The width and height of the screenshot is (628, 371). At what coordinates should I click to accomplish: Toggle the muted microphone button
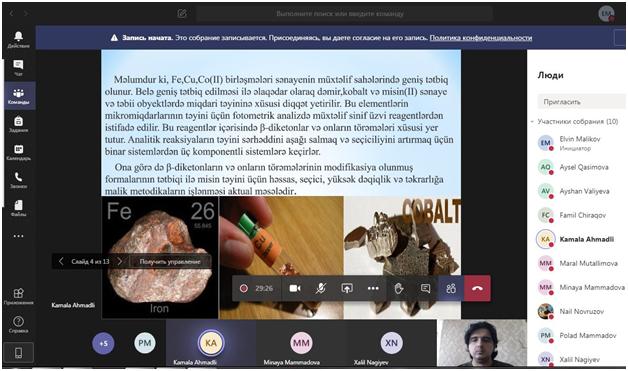pyautogui.click(x=321, y=288)
